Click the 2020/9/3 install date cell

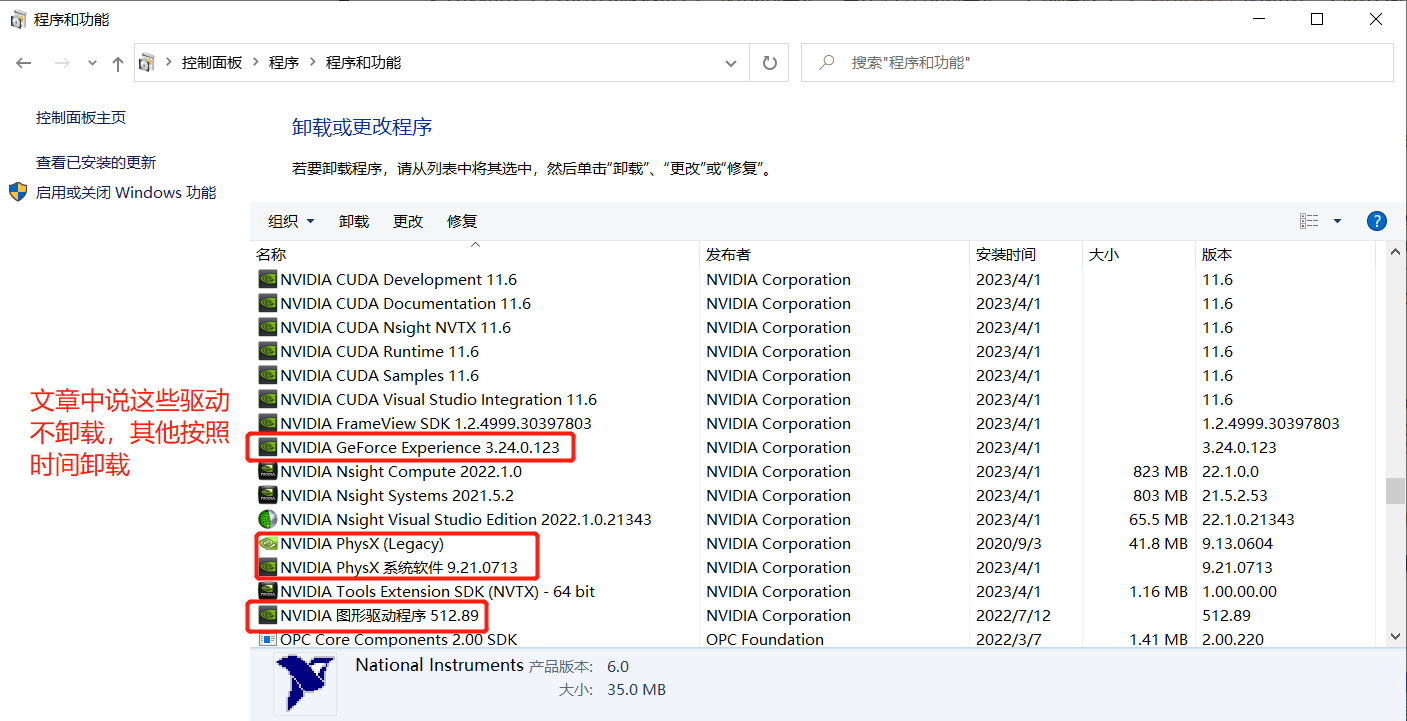click(1009, 544)
